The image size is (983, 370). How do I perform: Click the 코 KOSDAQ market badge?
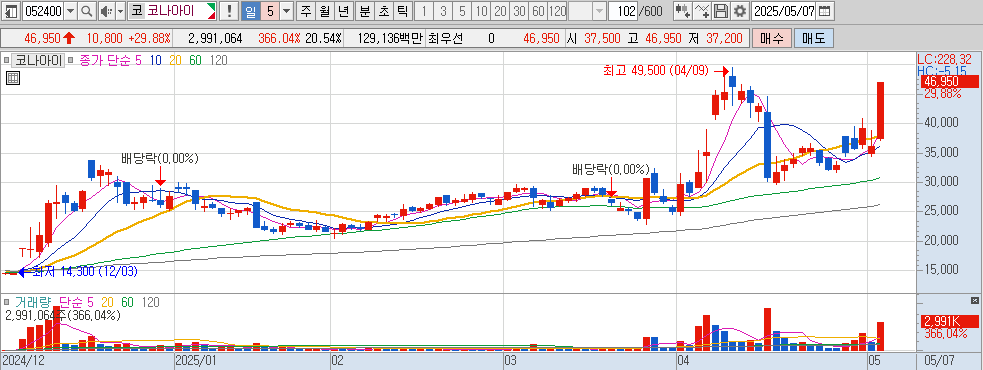pyautogui.click(x=136, y=11)
